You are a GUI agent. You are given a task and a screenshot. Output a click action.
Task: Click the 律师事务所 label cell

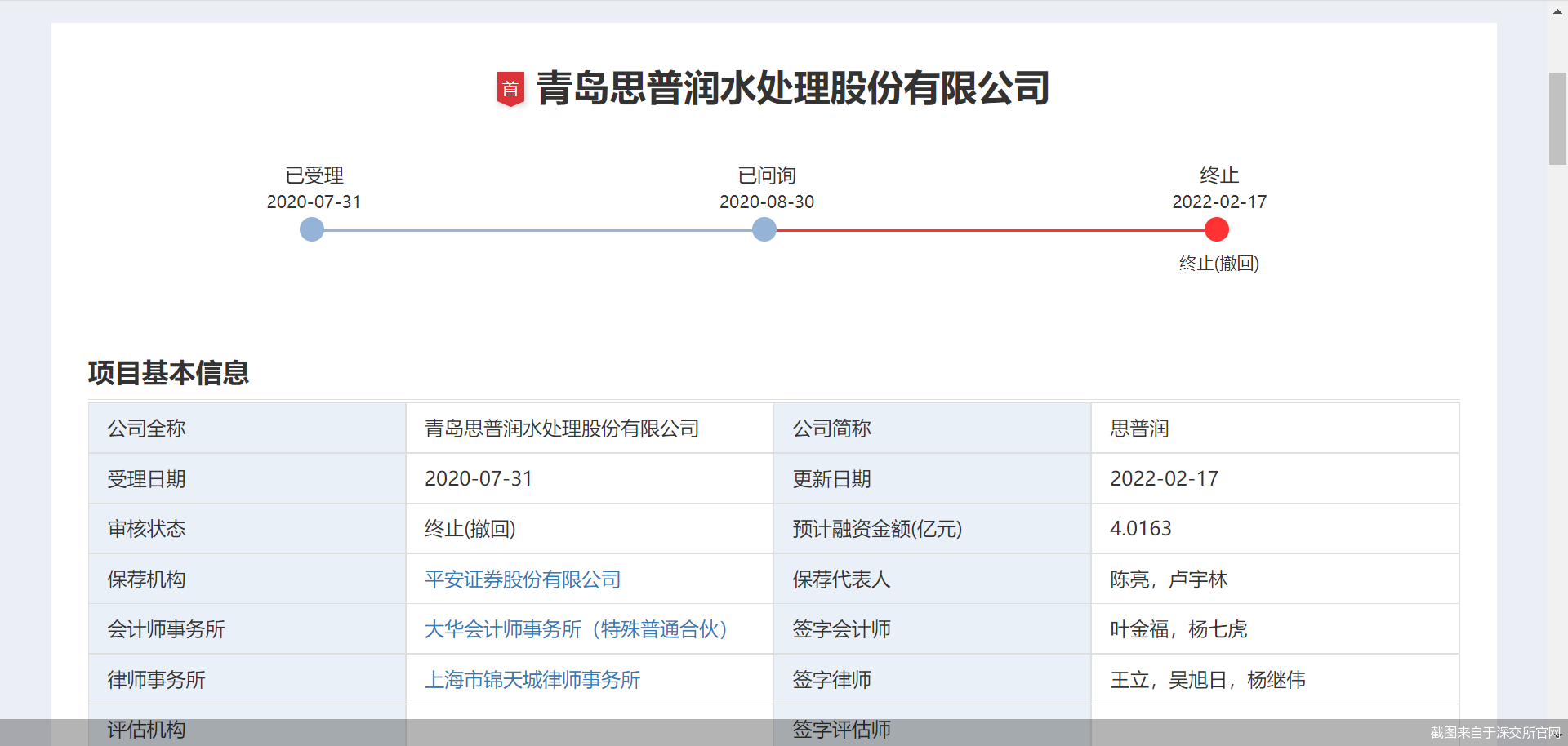click(x=247, y=680)
